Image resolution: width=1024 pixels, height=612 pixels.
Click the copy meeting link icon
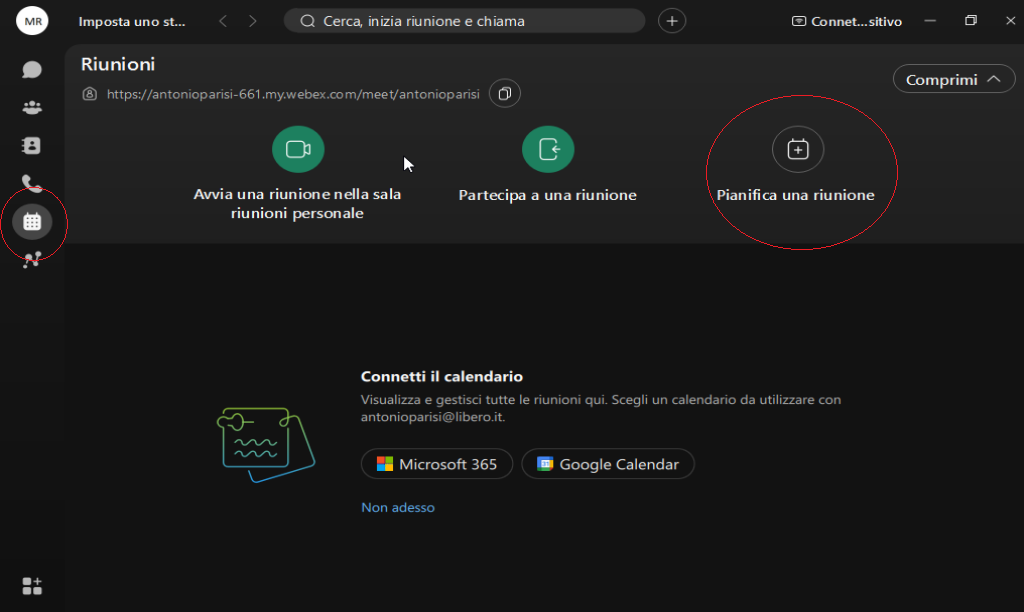[x=505, y=93]
